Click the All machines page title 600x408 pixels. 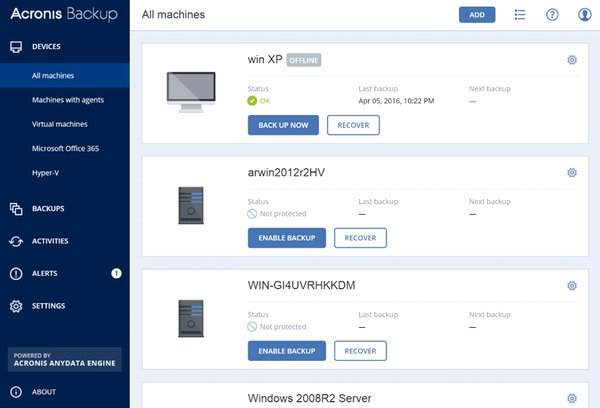tap(173, 15)
